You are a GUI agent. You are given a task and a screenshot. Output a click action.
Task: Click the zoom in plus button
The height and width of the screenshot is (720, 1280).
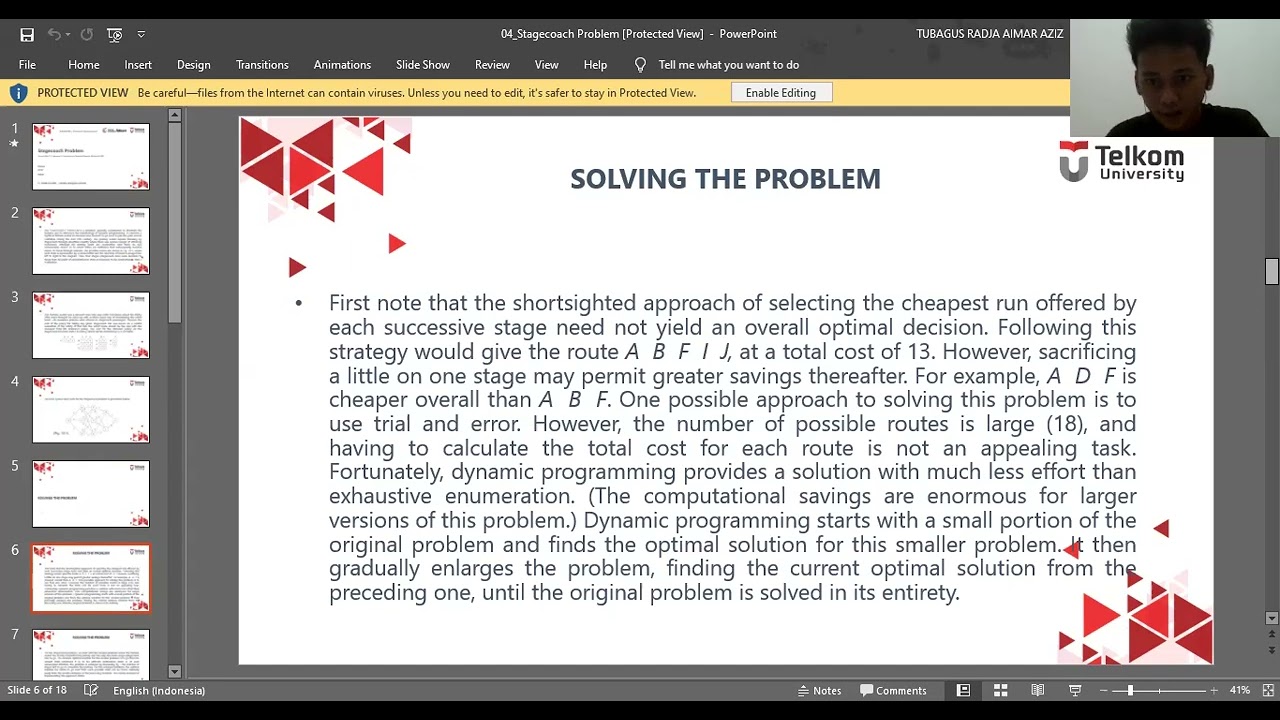pos(1214,691)
